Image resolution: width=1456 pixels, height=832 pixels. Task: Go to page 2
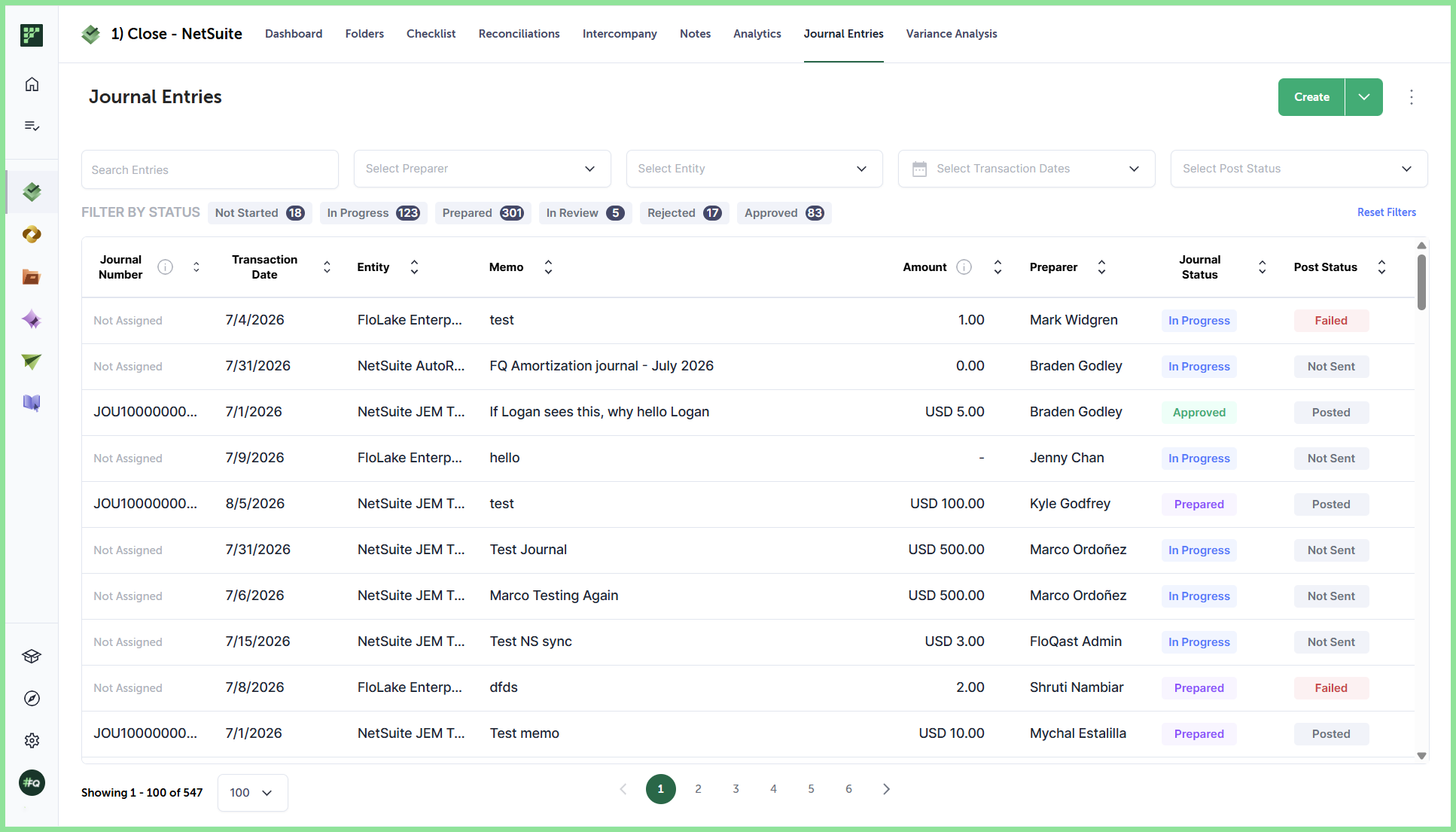pos(699,789)
